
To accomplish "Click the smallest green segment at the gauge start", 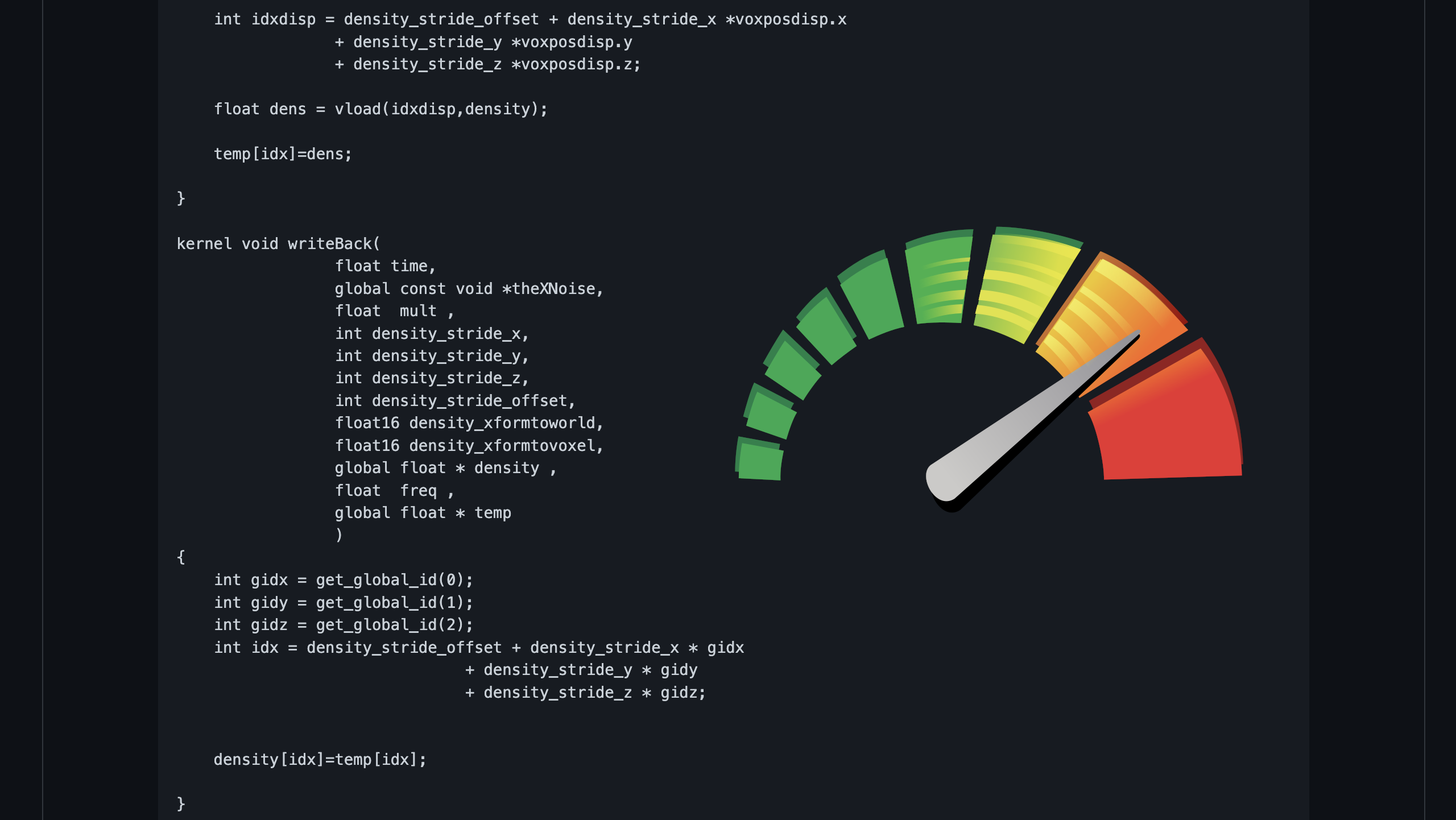I will tap(760, 461).
